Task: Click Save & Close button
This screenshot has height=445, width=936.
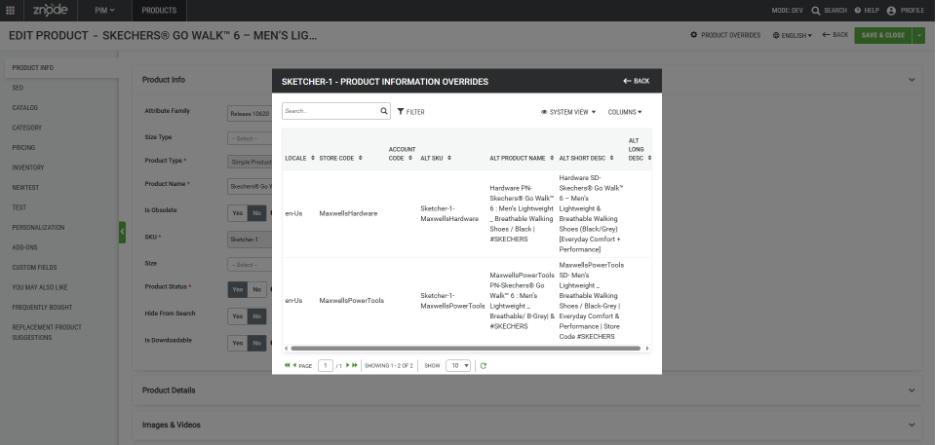Action: [883, 35]
